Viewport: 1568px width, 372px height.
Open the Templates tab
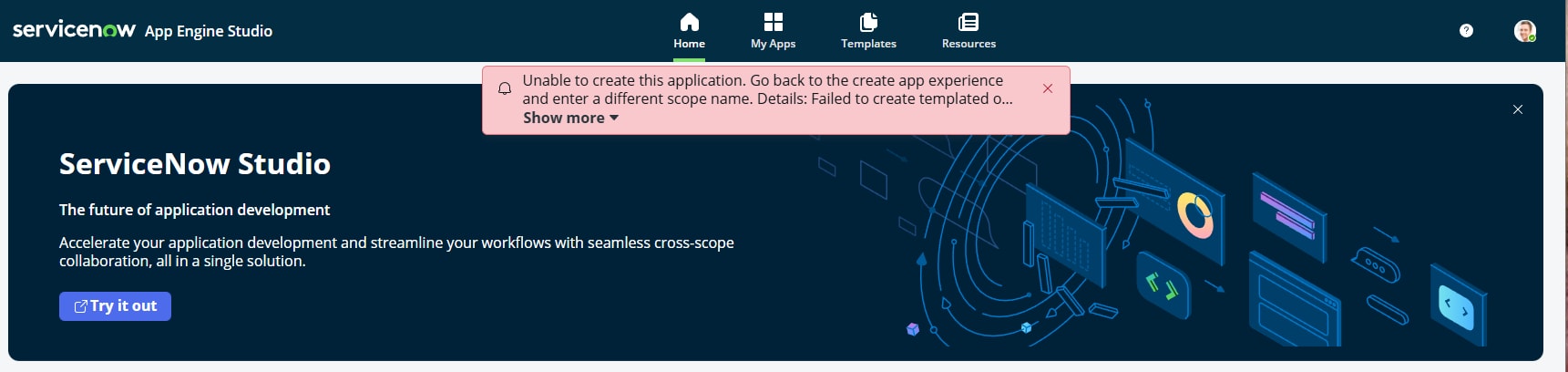(x=868, y=31)
